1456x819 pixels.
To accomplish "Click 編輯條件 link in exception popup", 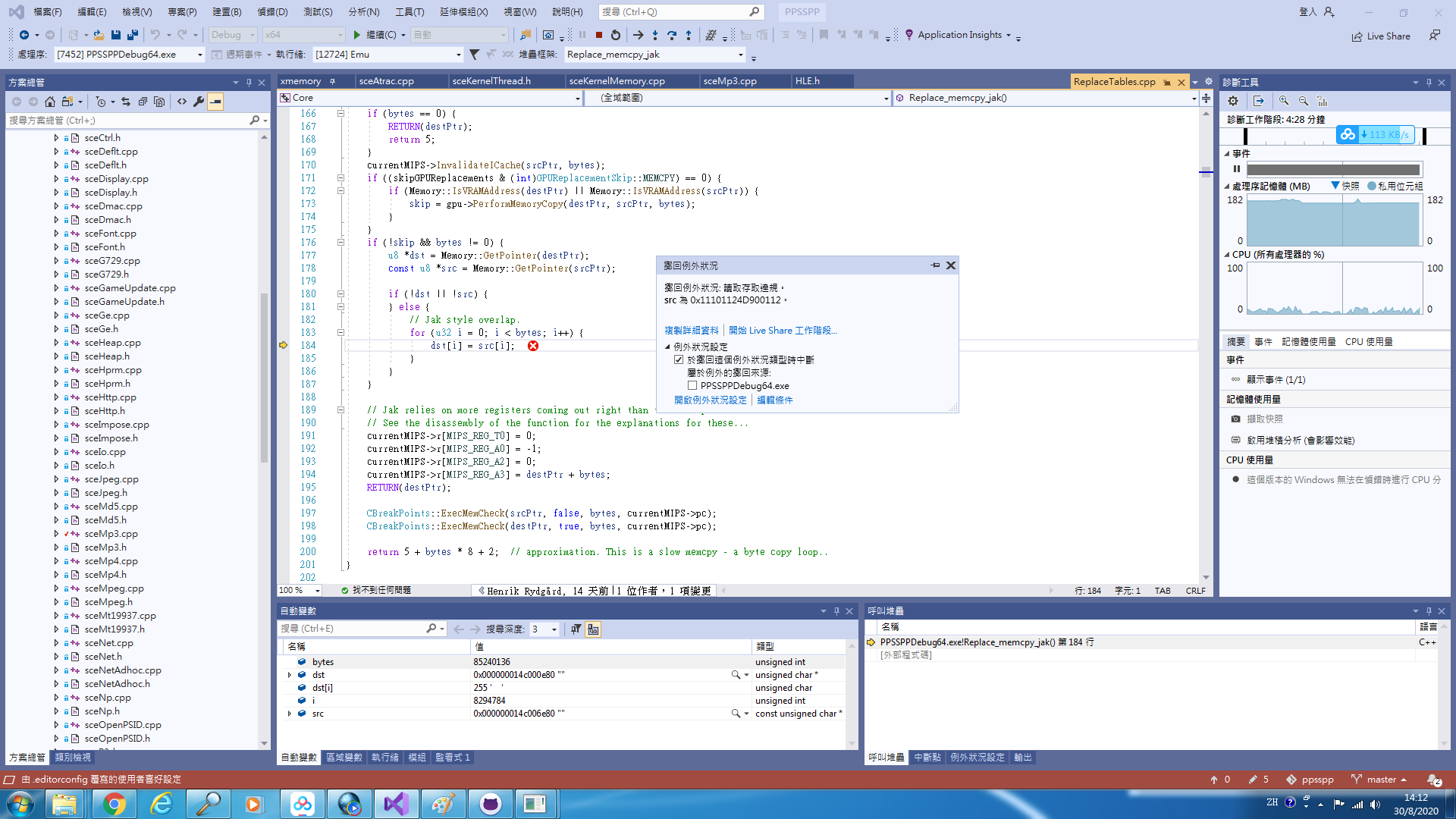I will click(x=774, y=400).
